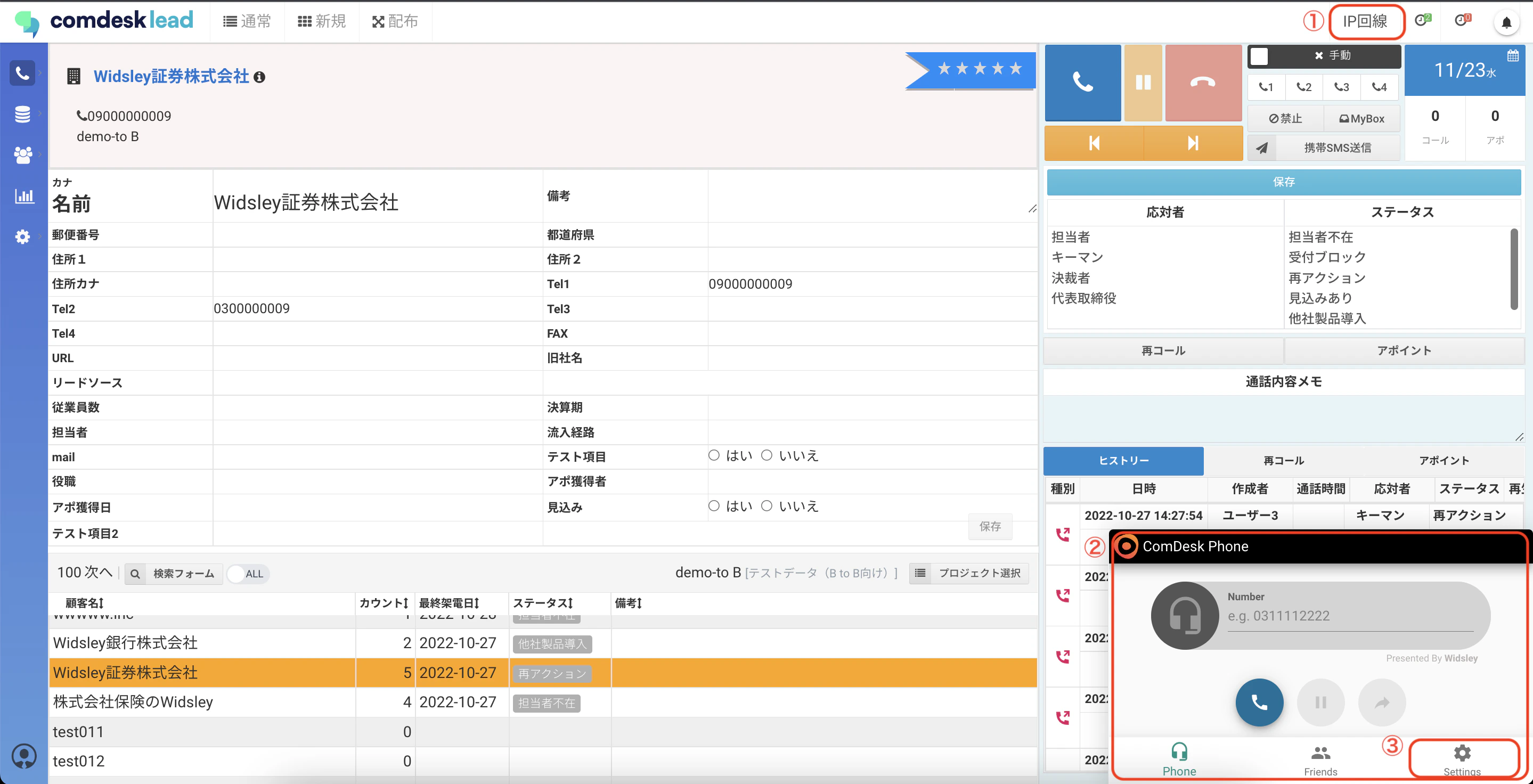1533x784 pixels.
Task: Go to next record with skip-forward button
Action: click(x=1193, y=143)
